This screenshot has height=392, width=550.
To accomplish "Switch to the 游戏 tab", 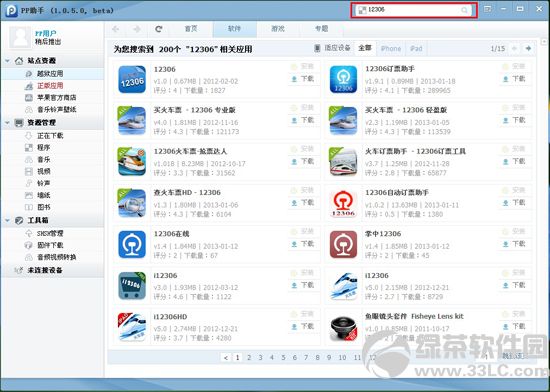I will (x=278, y=29).
